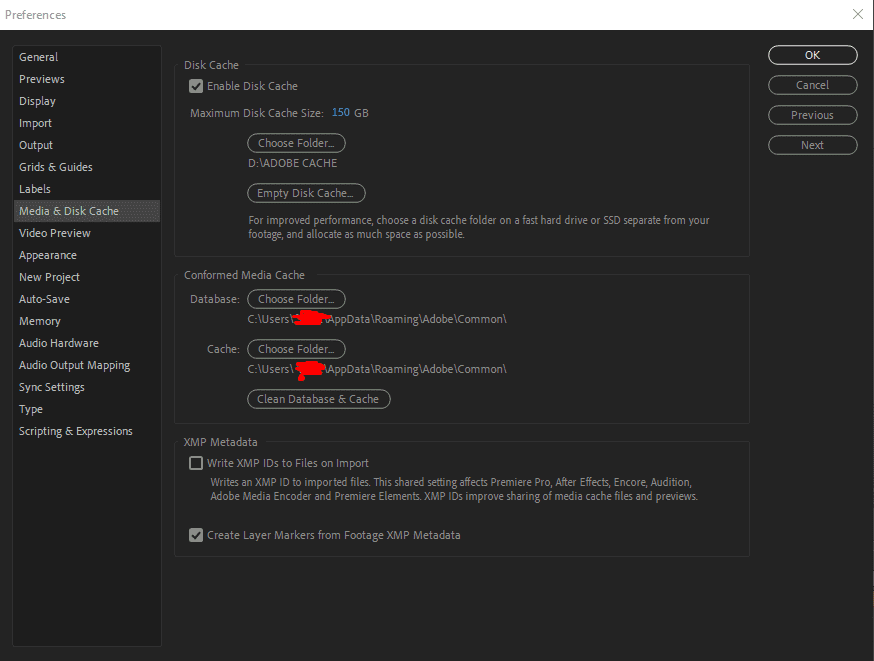This screenshot has width=874, height=661.
Task: Close the Preferences dialog with the X
Action: 858,14
